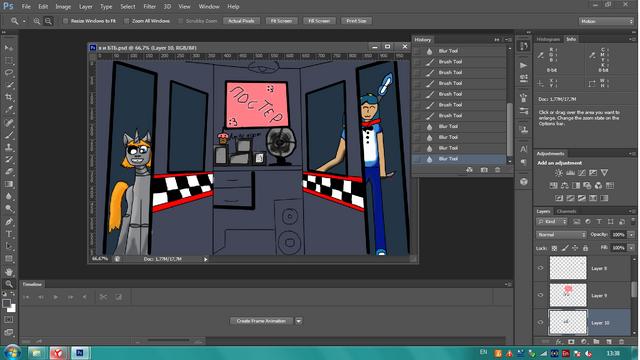Click Create Frame Animation button

coord(261,321)
